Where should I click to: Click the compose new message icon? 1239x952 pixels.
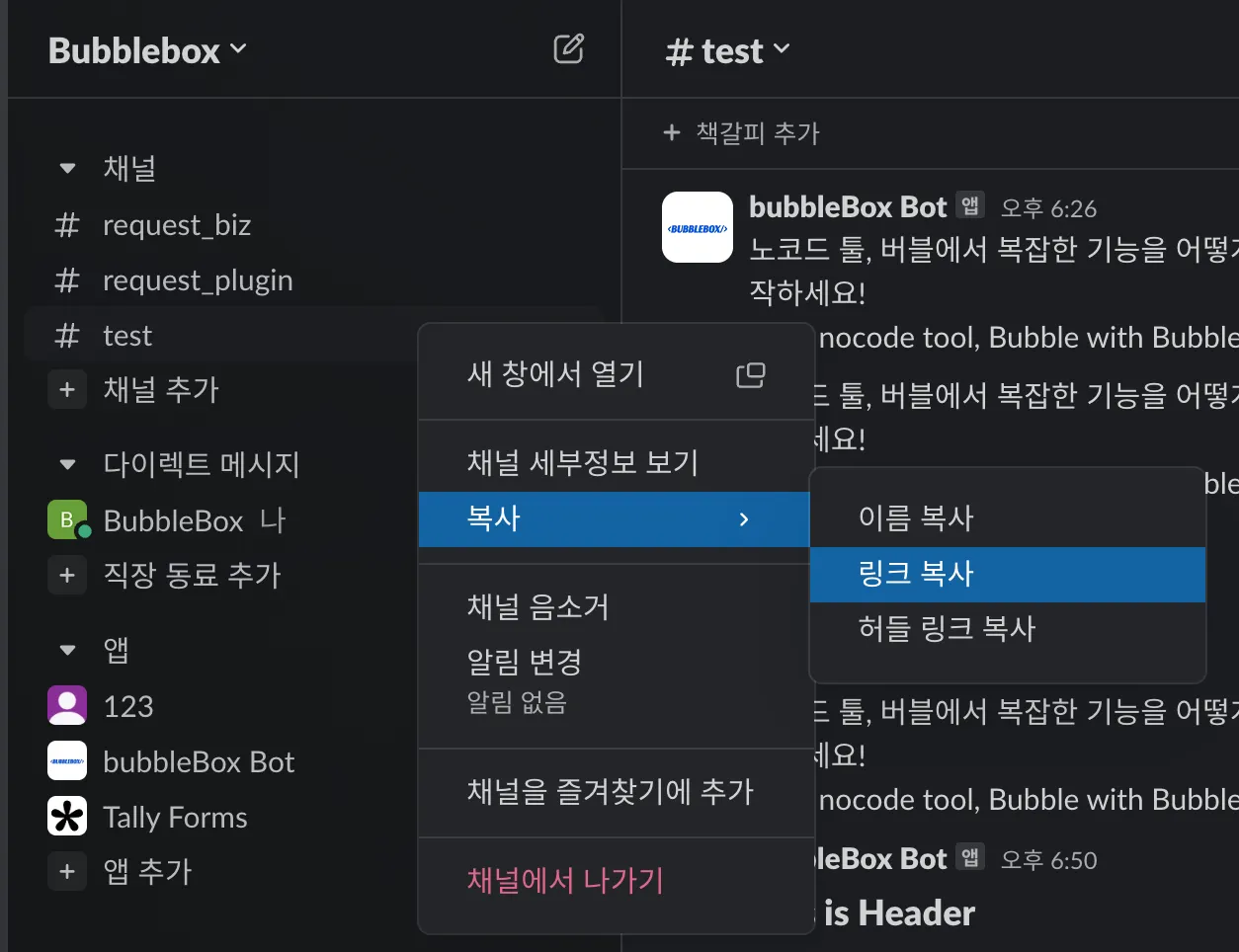568,49
